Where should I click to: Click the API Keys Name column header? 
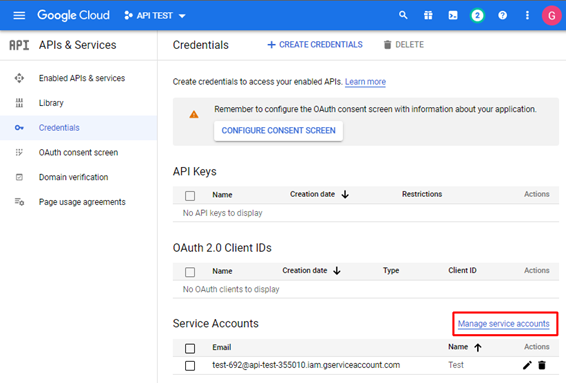click(x=222, y=195)
